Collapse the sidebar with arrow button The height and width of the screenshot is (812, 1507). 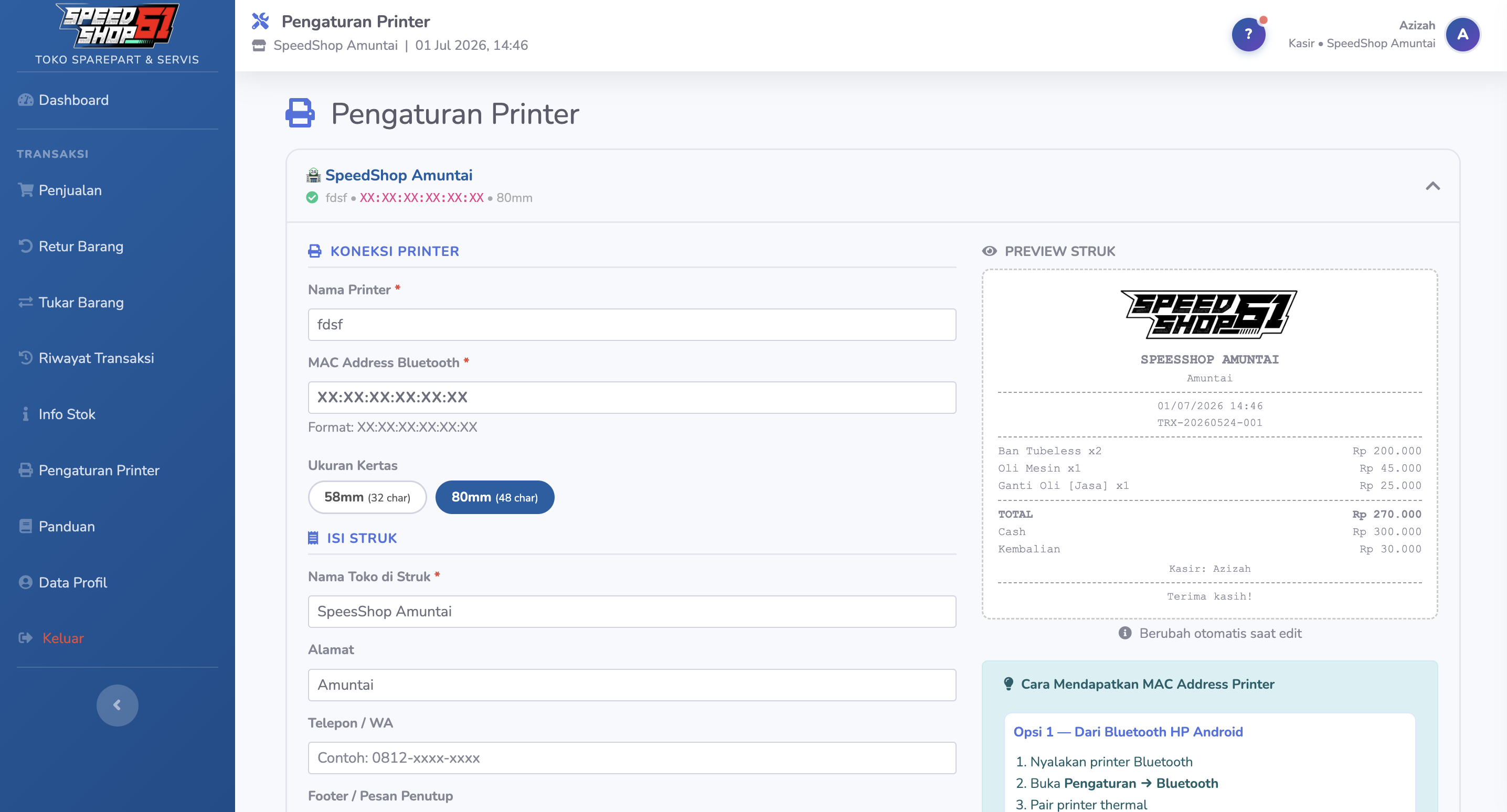[x=117, y=705]
